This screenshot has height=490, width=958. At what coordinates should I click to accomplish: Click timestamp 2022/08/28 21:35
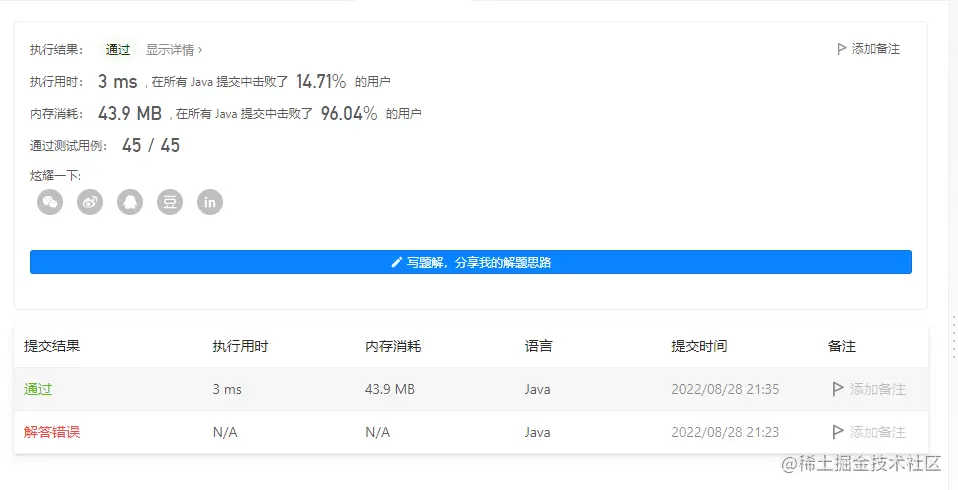(x=725, y=389)
